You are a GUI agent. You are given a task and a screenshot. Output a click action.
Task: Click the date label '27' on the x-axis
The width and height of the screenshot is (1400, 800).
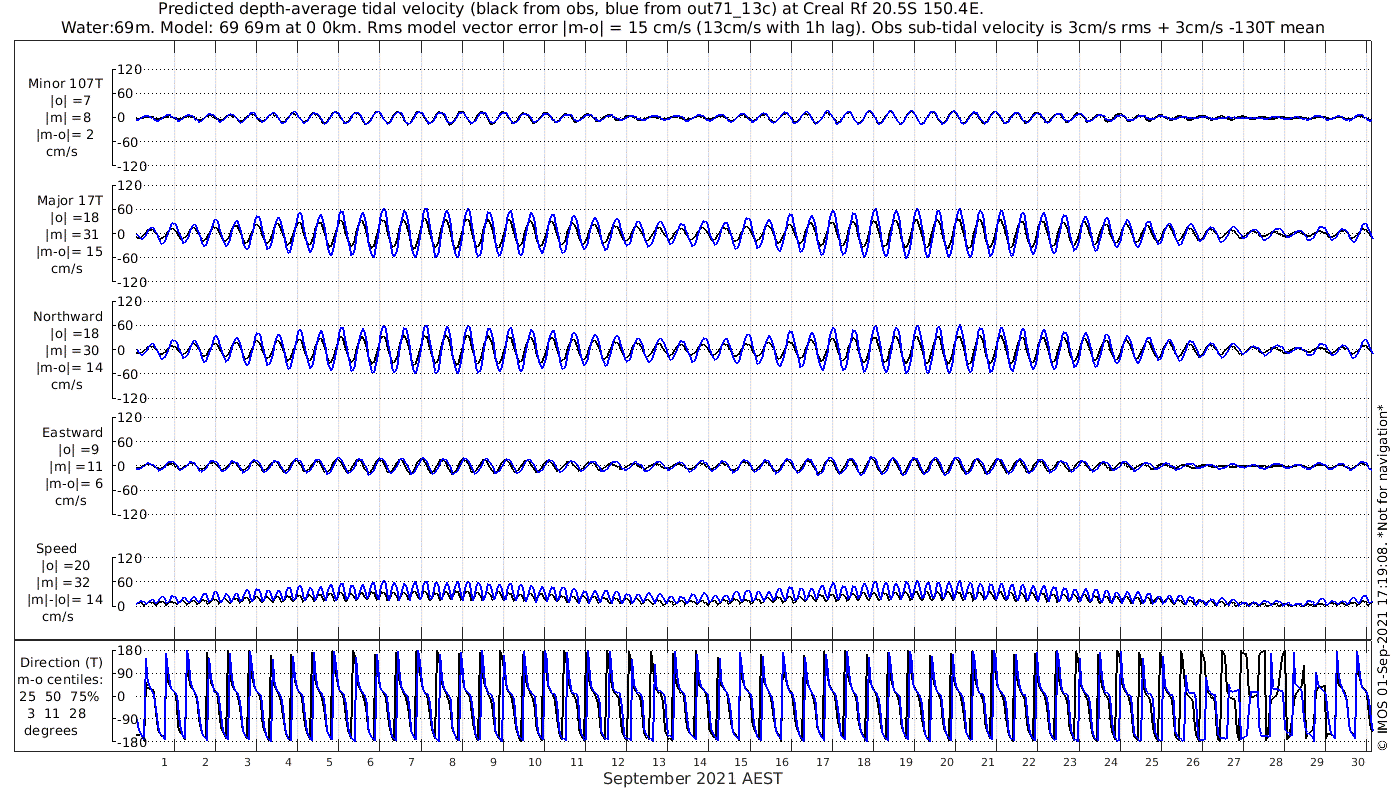1235,762
